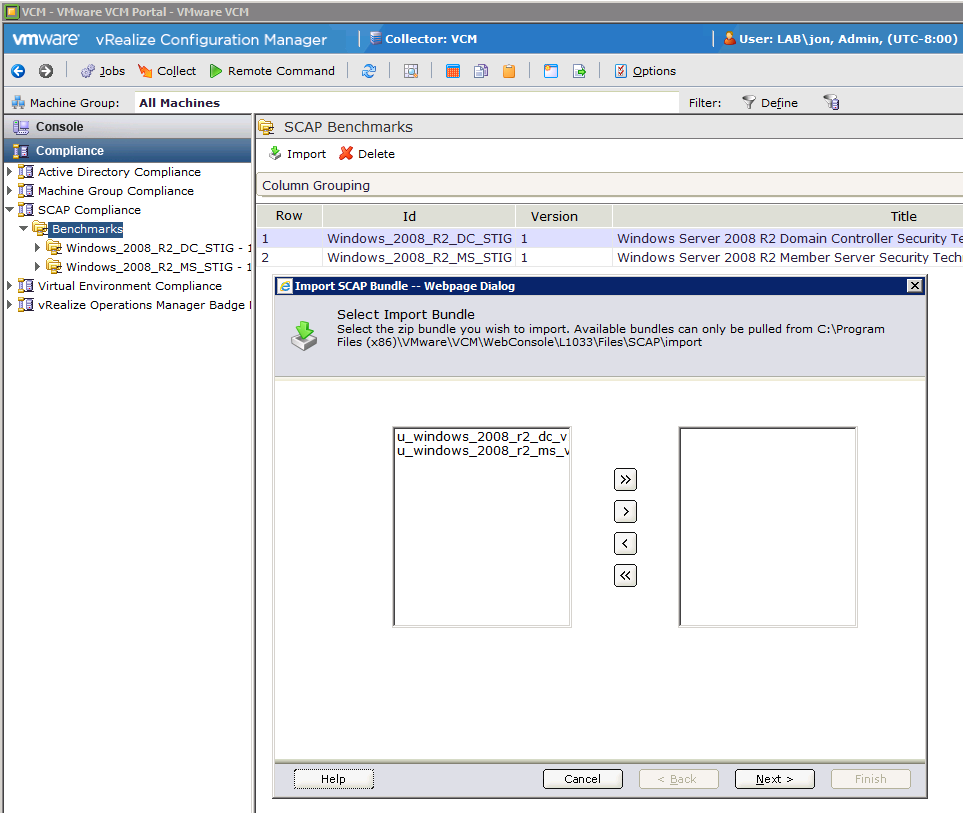Click Delete in SCAP Benchmarks toolbar

click(367, 154)
